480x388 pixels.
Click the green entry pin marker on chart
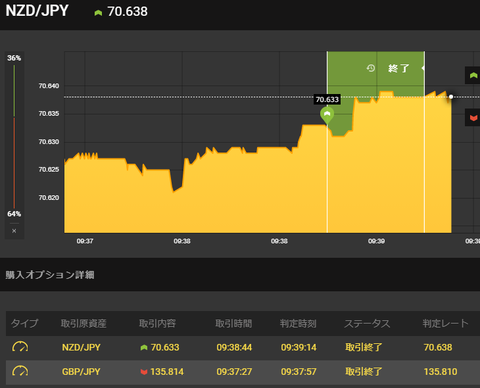pos(327,115)
